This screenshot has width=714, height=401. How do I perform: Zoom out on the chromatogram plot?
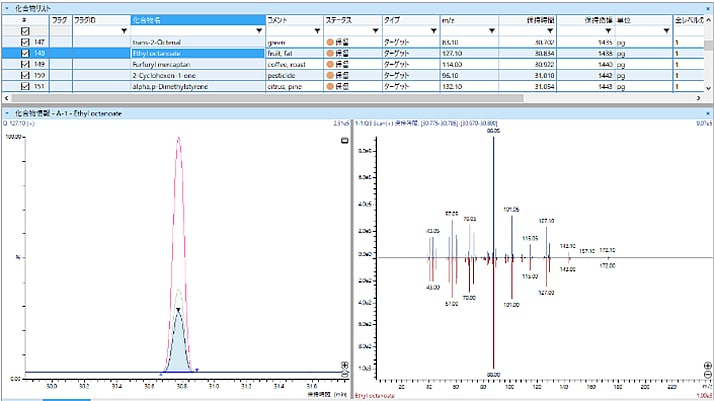(x=345, y=374)
